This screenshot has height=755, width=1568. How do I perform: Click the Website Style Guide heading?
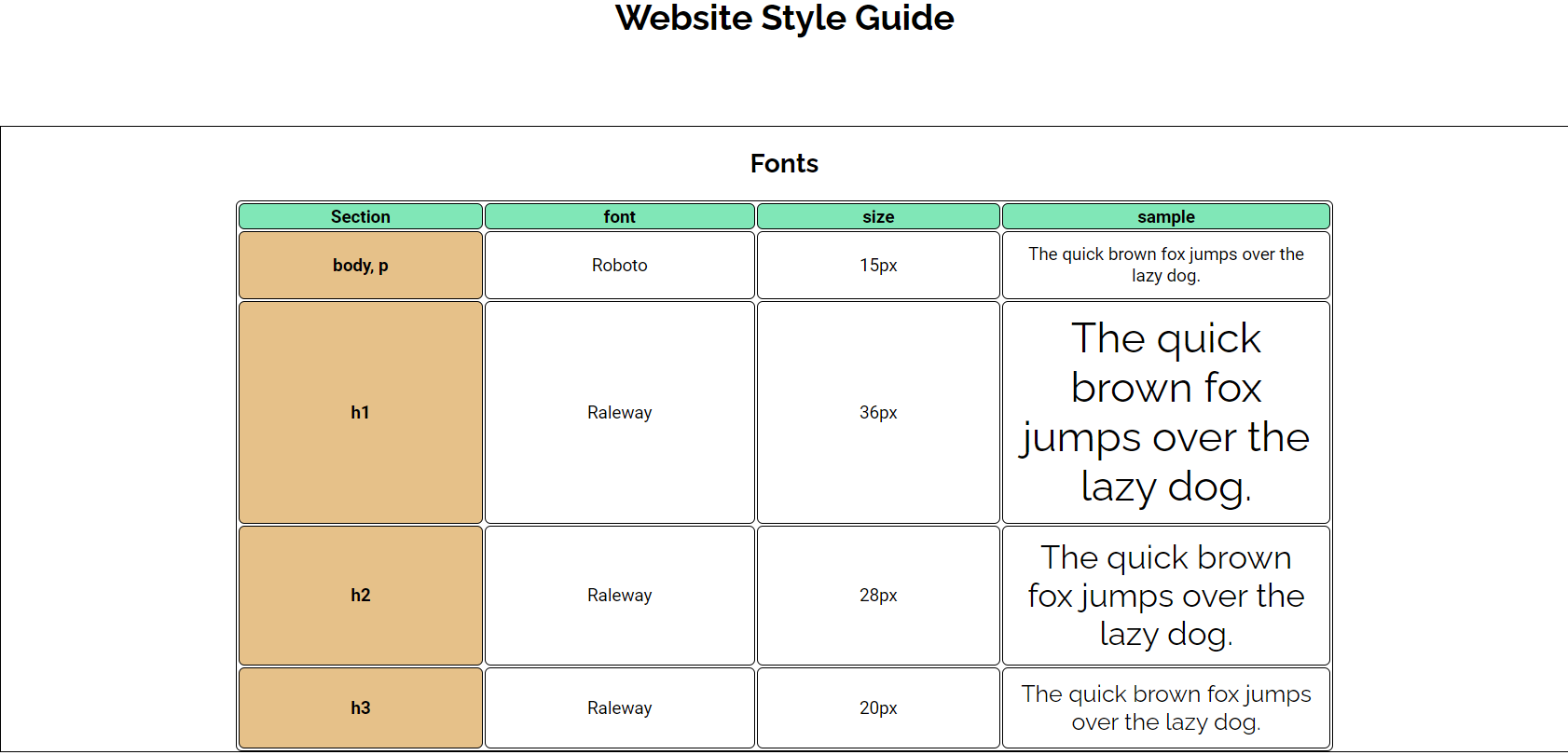tap(784, 18)
